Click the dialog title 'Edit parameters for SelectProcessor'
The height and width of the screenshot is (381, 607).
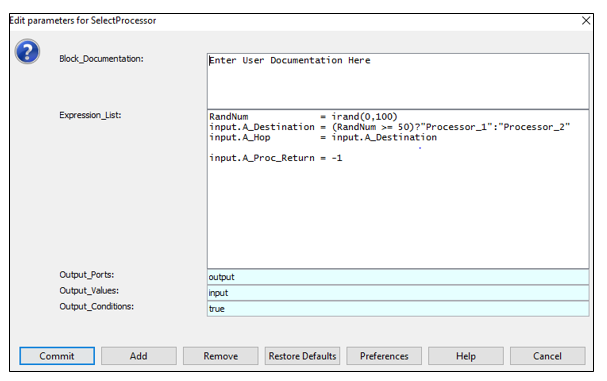pyautogui.click(x=83, y=21)
